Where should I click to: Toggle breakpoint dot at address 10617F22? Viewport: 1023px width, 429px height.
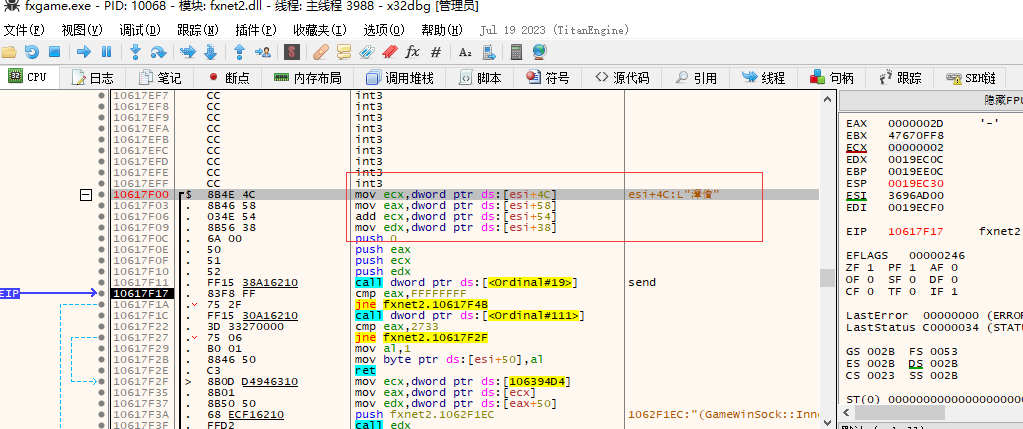pyautogui.click(x=101, y=327)
